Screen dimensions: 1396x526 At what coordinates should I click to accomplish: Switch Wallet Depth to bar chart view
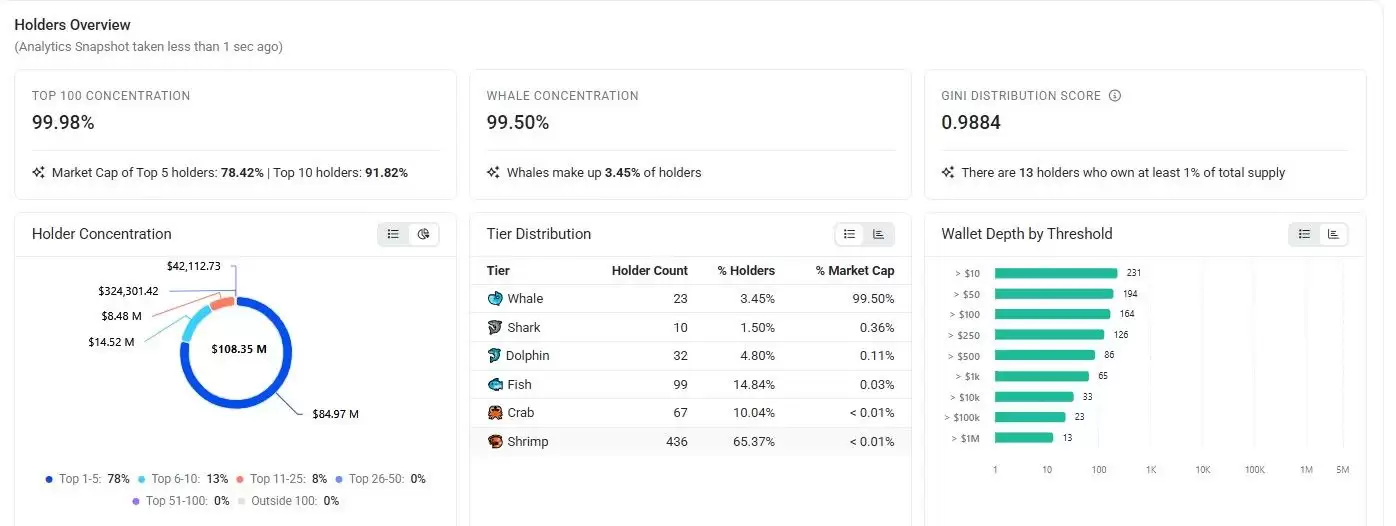pos(1333,234)
